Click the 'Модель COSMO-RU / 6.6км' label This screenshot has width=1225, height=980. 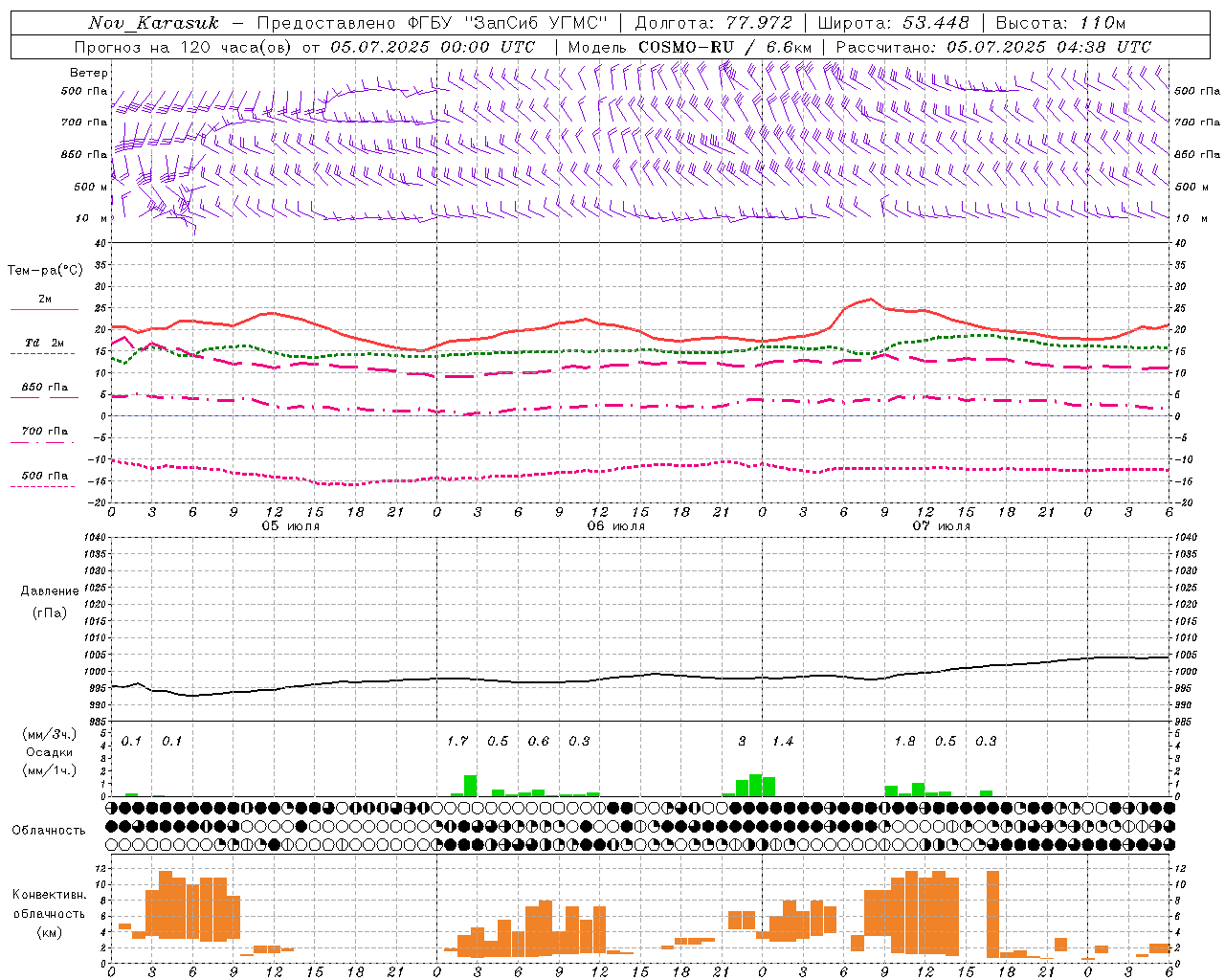pyautogui.click(x=690, y=47)
